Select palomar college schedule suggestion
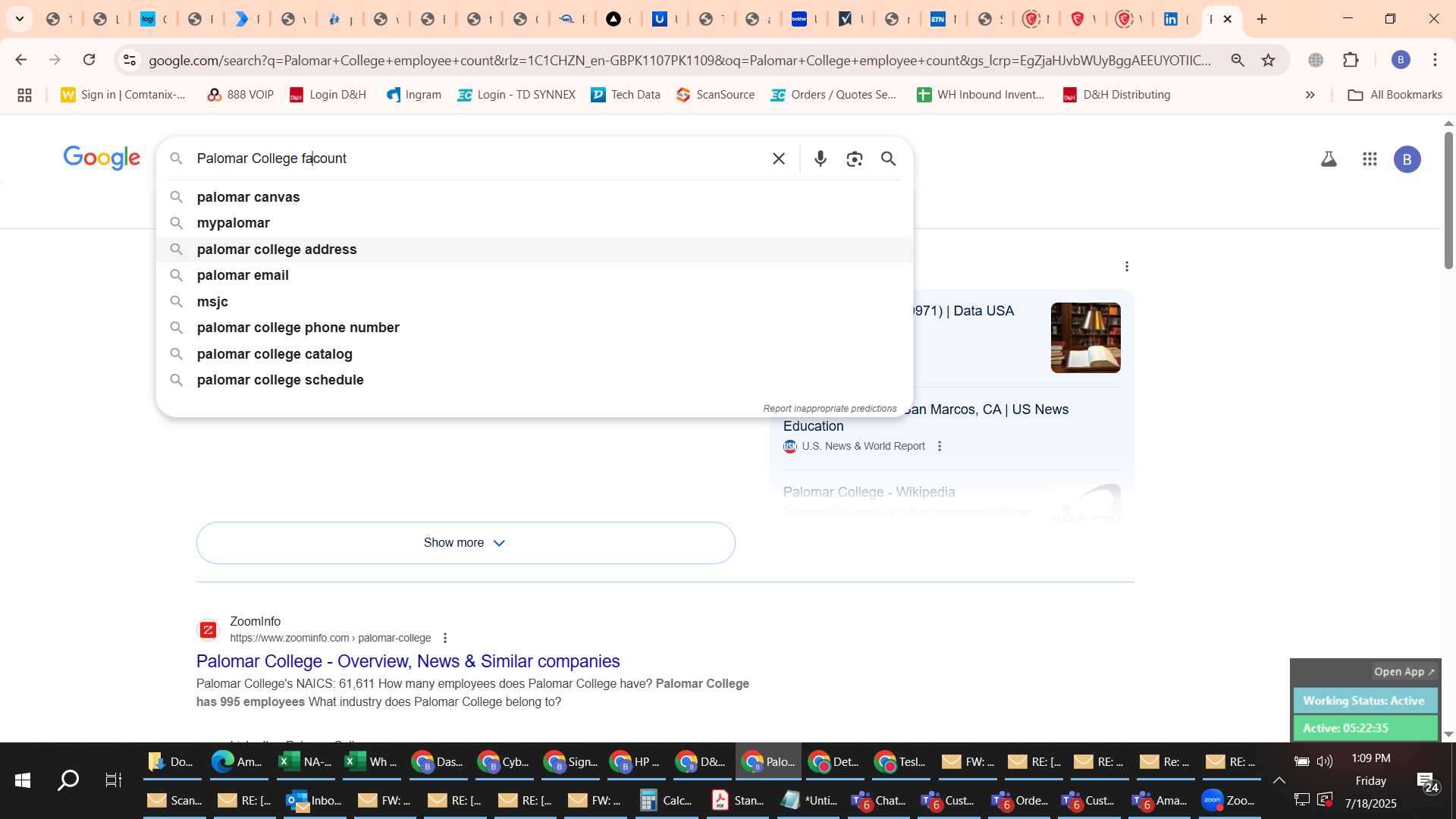 (x=535, y=380)
